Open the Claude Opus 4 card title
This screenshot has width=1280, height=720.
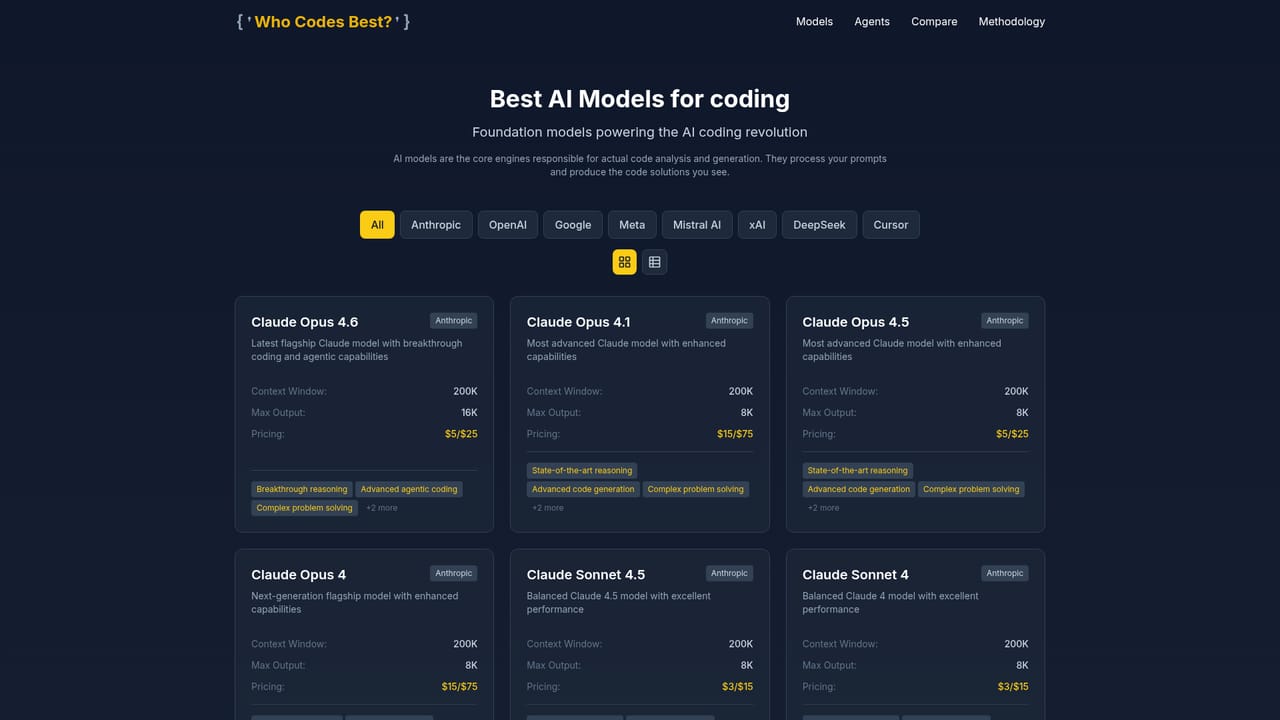[299, 575]
